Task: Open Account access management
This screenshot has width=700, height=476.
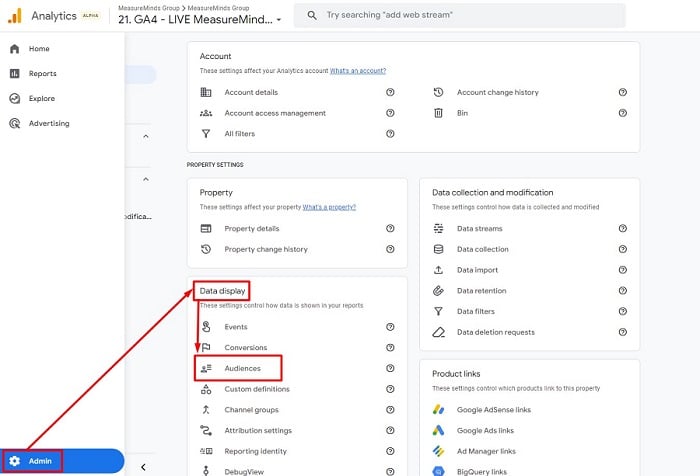Action: (x=275, y=113)
